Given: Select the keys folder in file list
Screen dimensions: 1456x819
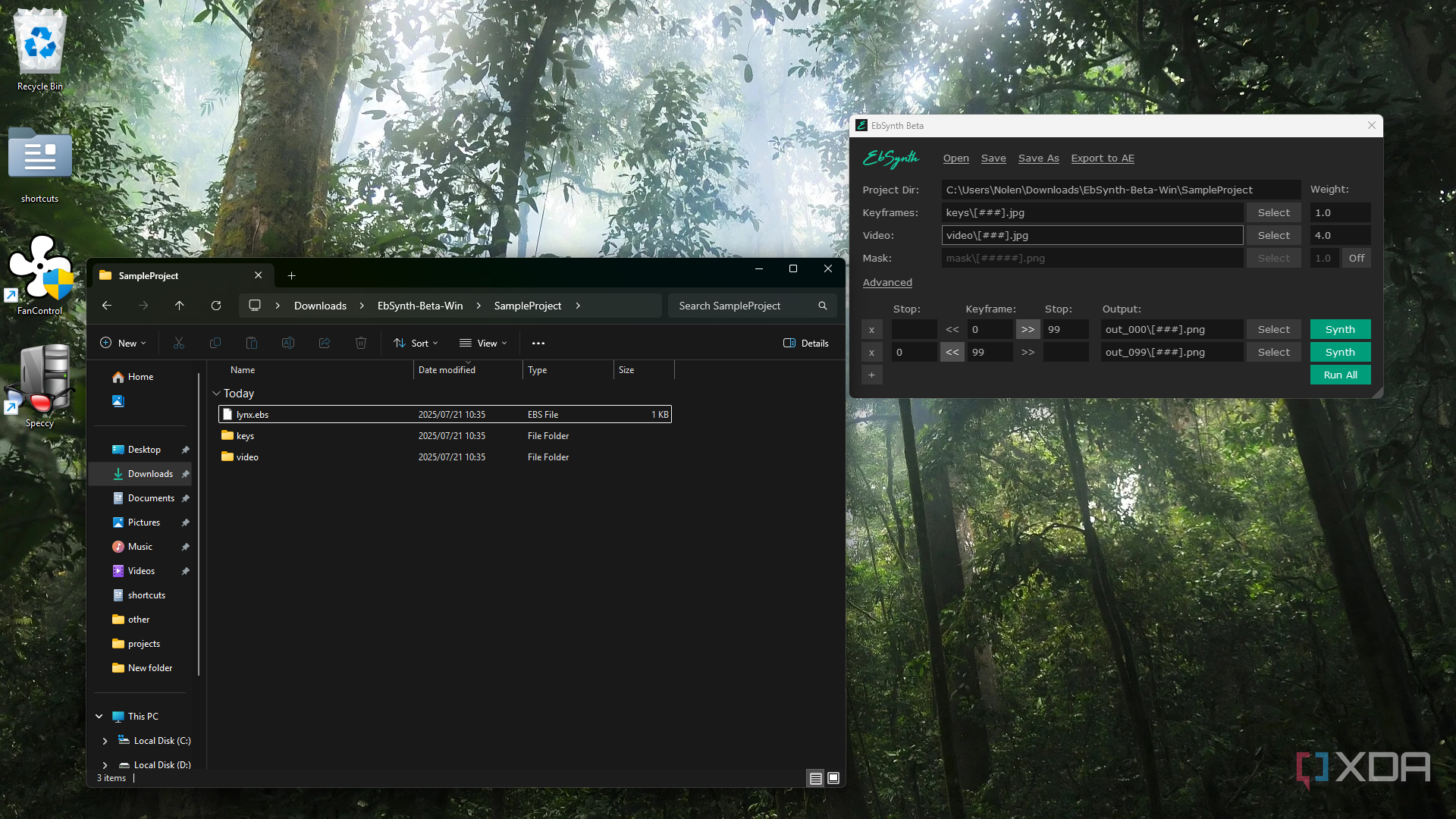Looking at the screenshot, I should [445, 436].
